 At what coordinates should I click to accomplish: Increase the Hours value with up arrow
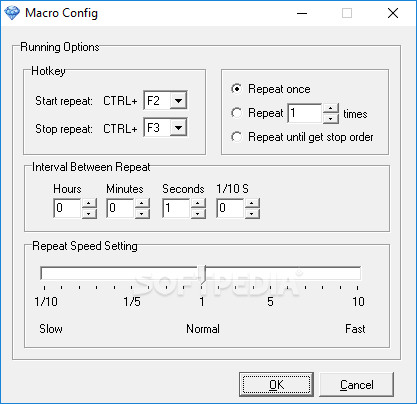click(89, 203)
